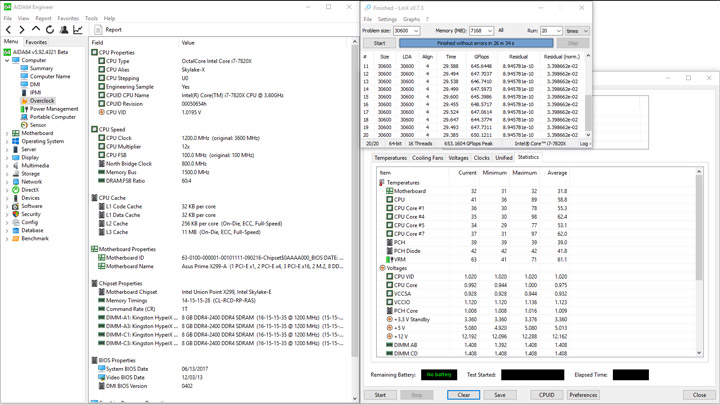Click the Clear button
This screenshot has width=720, height=405.
coord(463,395)
